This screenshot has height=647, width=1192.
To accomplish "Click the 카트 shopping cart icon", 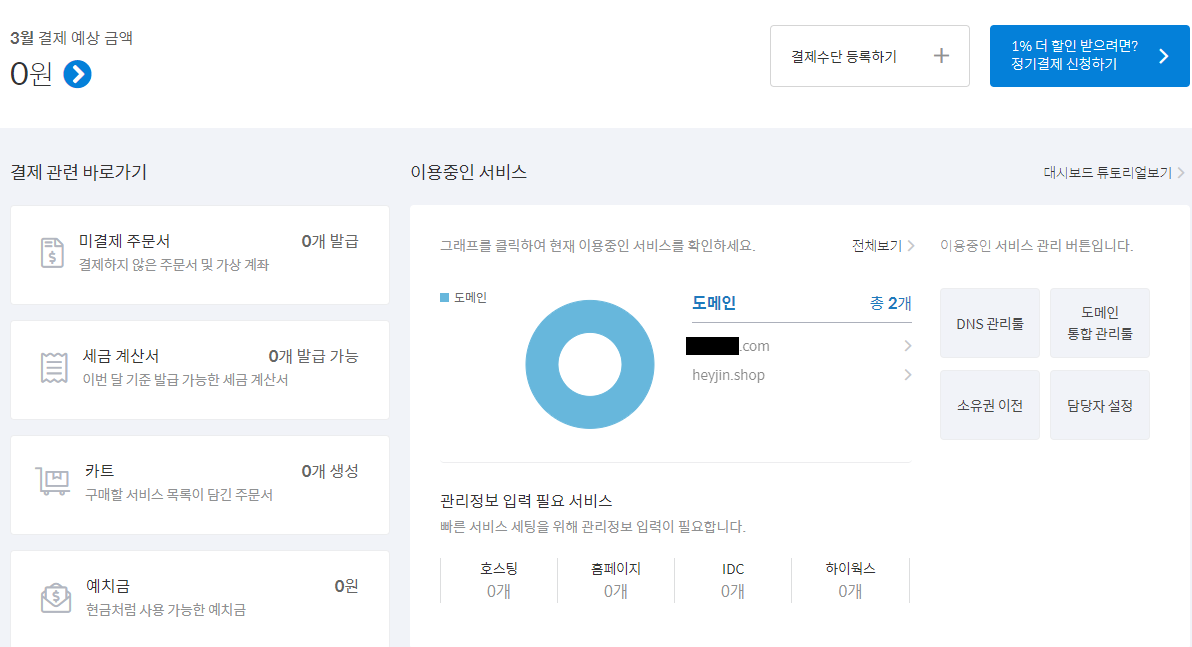I will (x=52, y=482).
